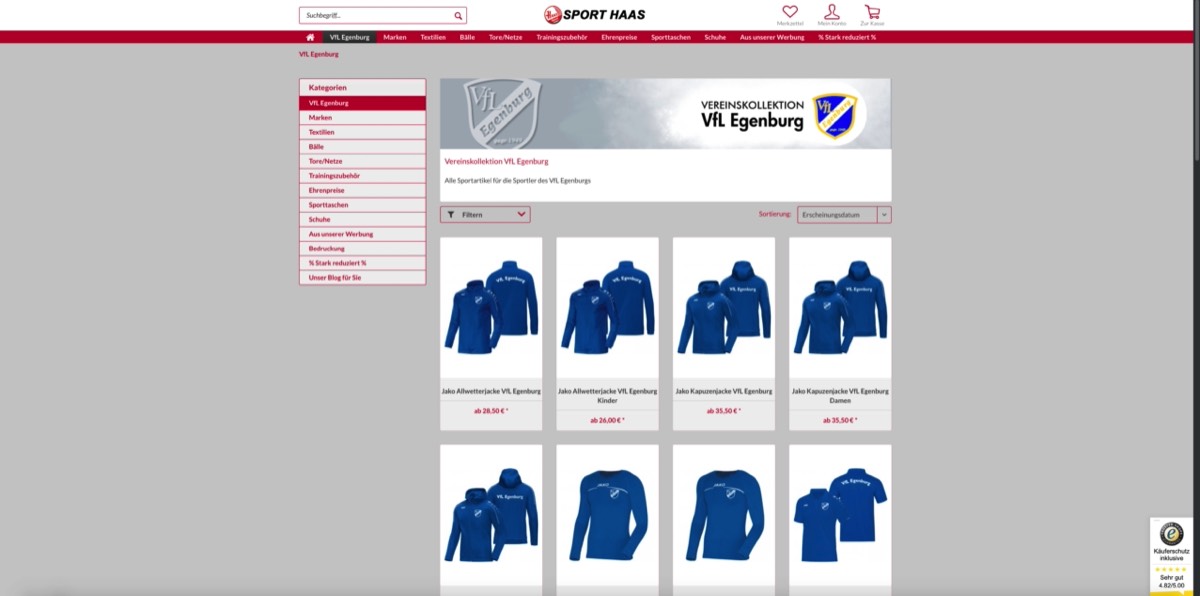Viewport: 1200px width, 596px height.
Task: Select Schuhe in Kategorien sidebar
Action: 362,219
